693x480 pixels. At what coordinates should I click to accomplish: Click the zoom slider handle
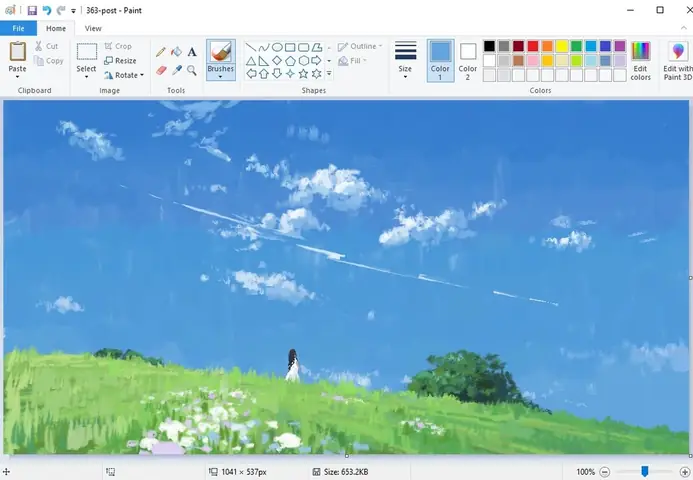[645, 471]
